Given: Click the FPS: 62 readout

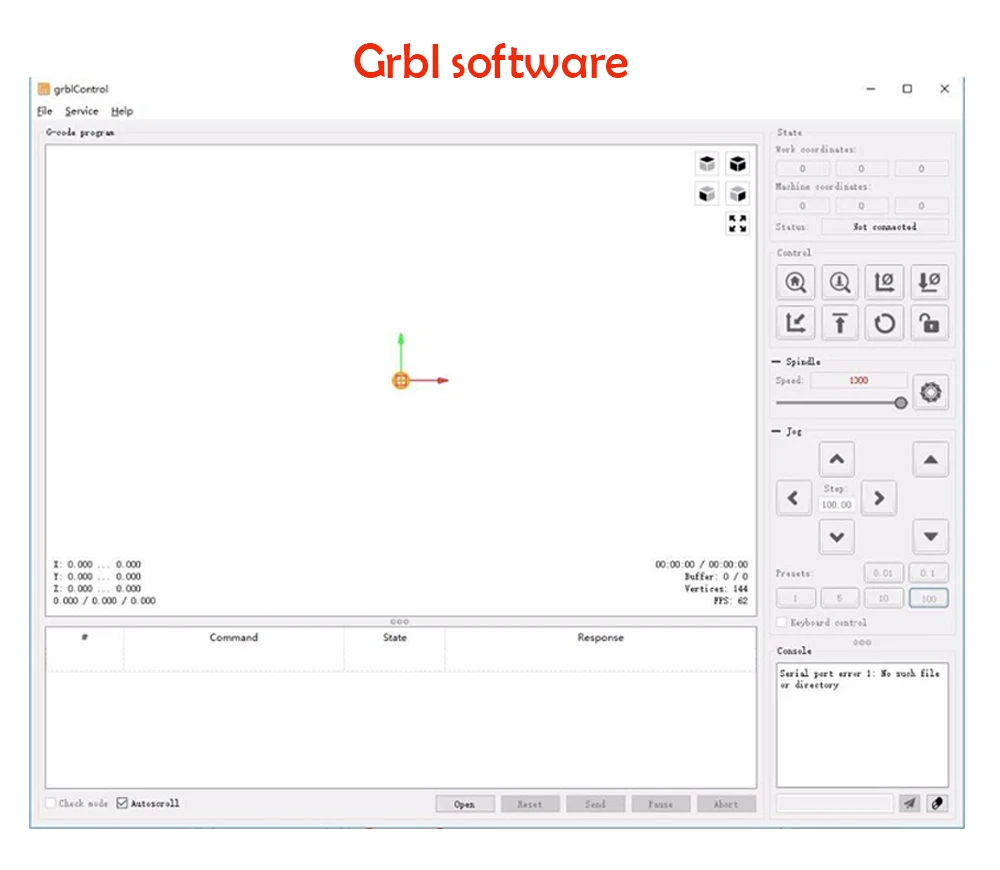Looking at the screenshot, I should pyautogui.click(x=731, y=601).
